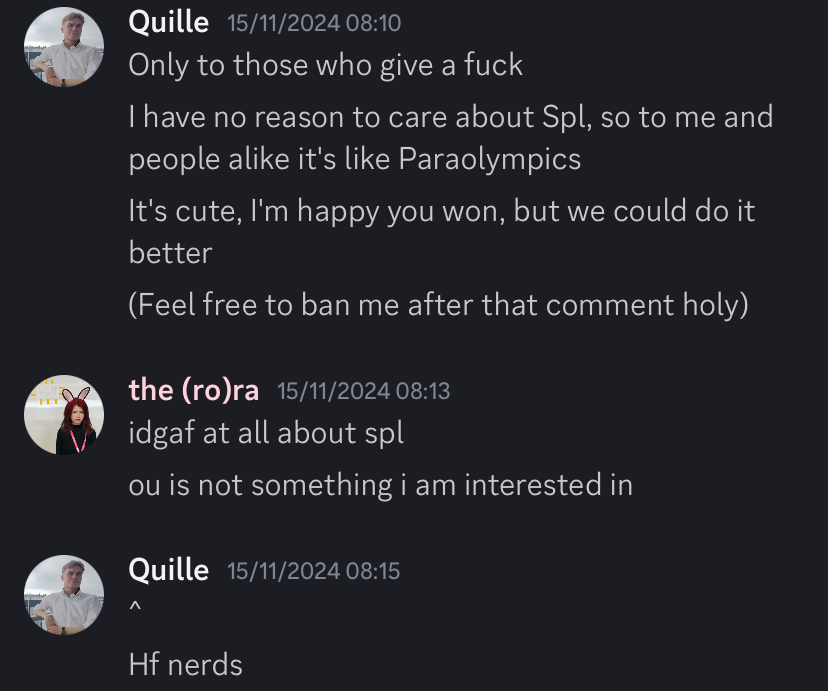Select the message 'Only to those who give'
This screenshot has width=828, height=691.
[325, 65]
